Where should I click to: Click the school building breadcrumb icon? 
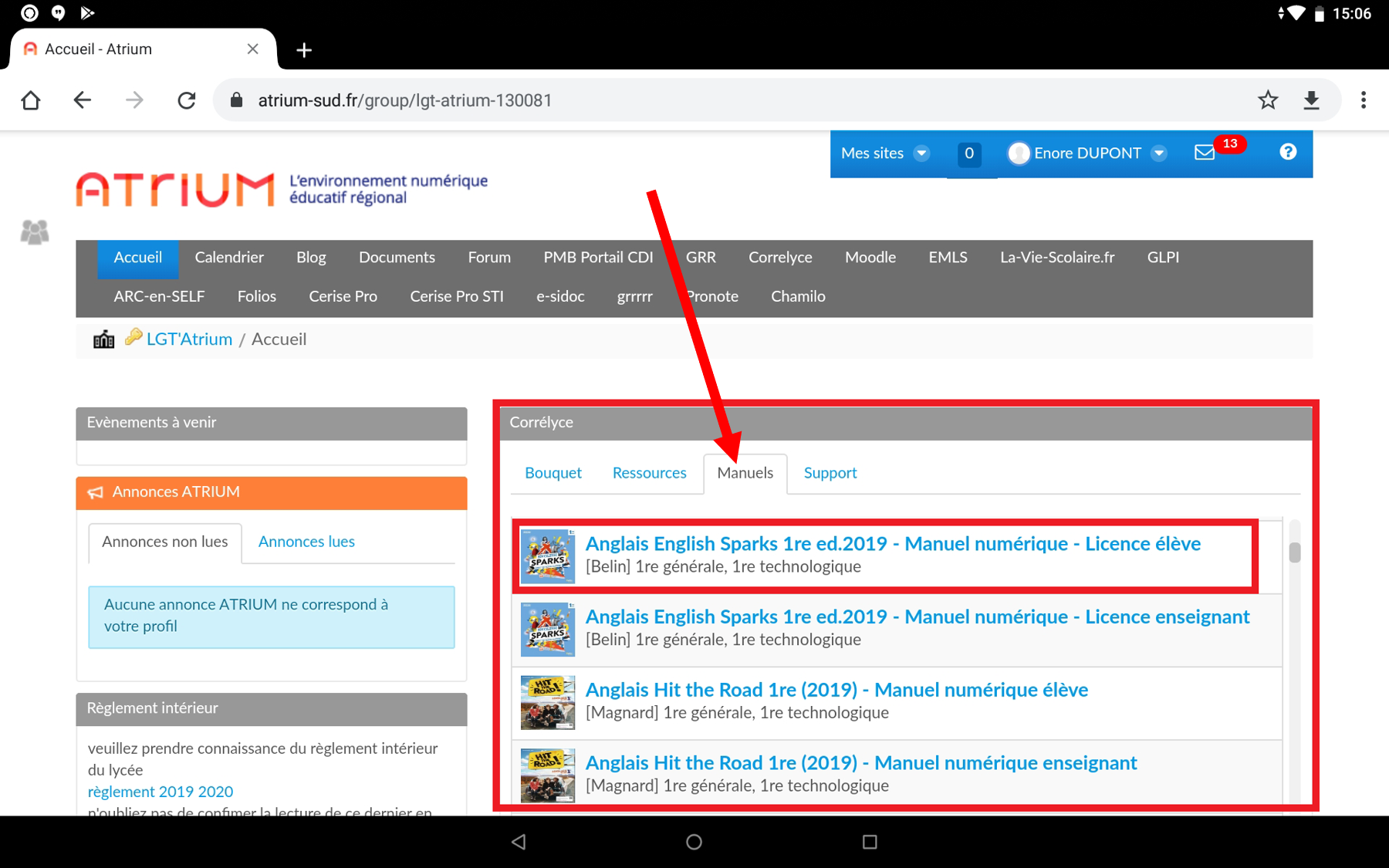point(103,339)
